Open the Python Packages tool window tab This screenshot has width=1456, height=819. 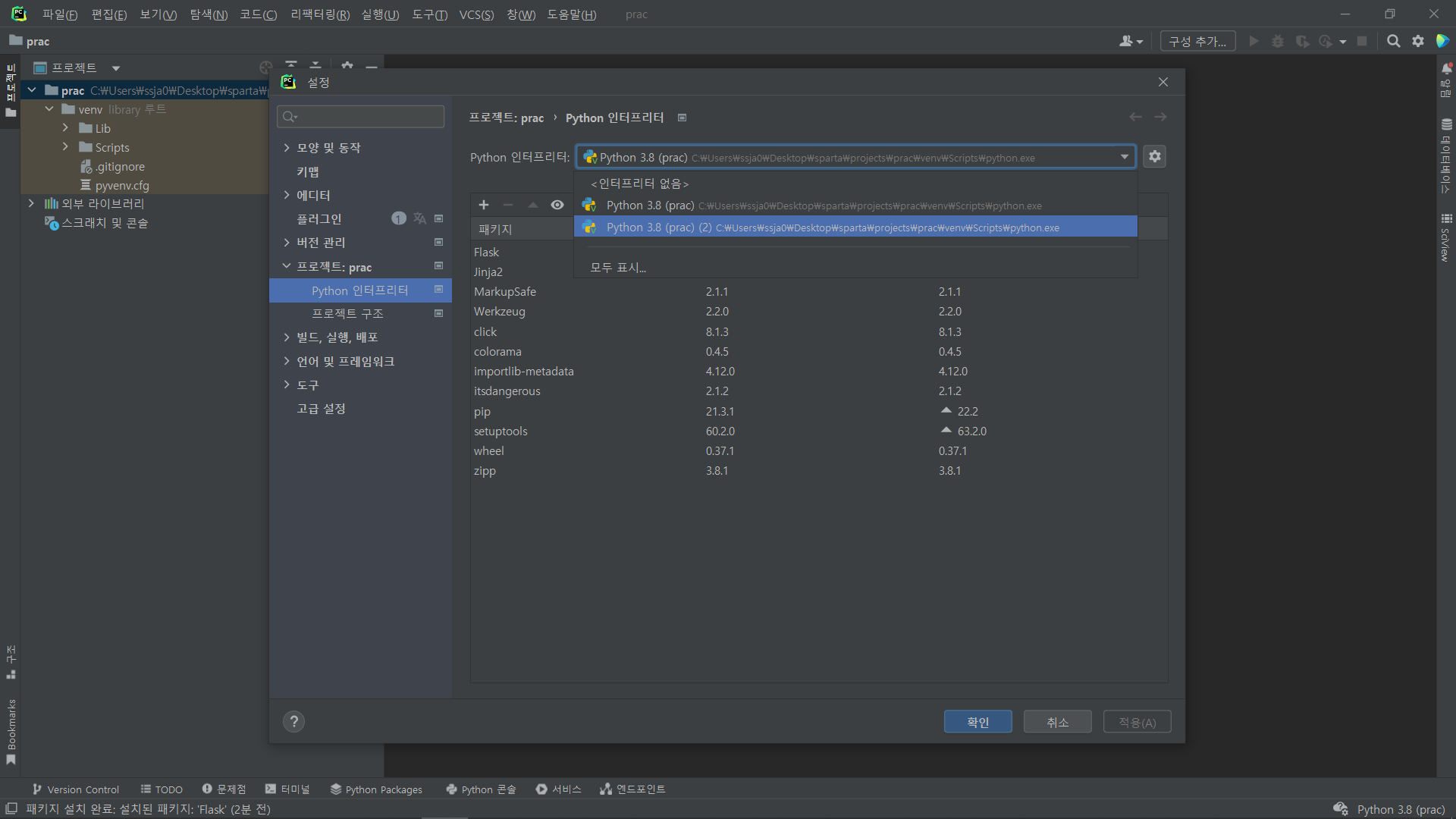pos(376,789)
